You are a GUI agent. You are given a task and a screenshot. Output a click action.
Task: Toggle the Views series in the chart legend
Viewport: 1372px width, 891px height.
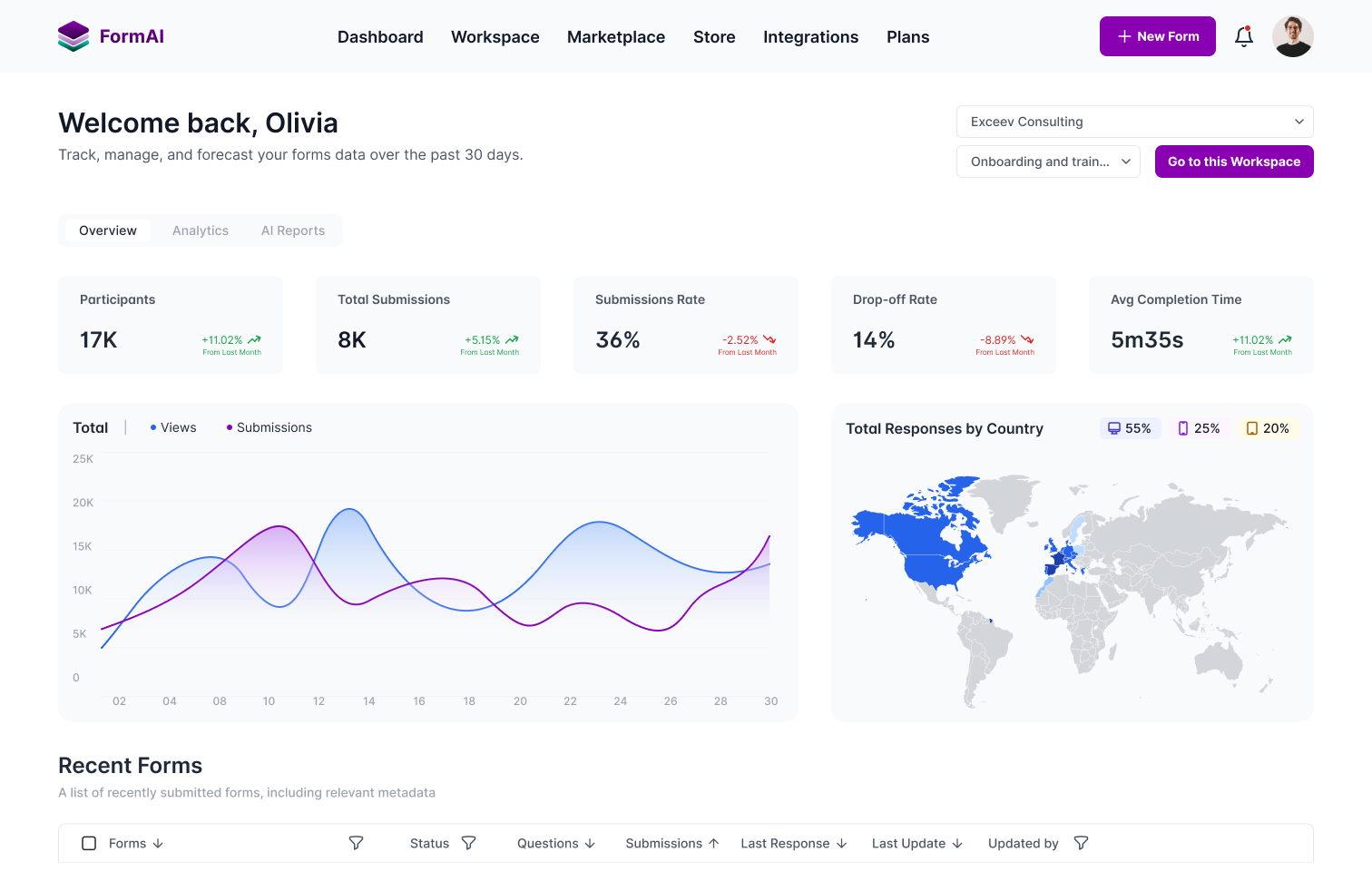point(172,426)
